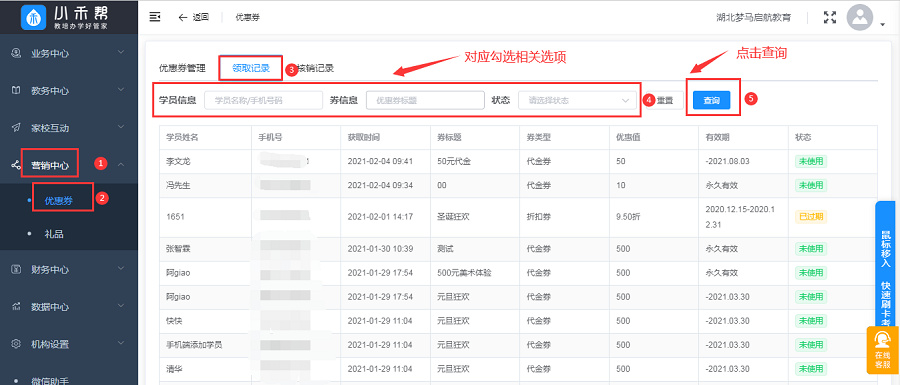Click student name 快快

[x=174, y=321]
